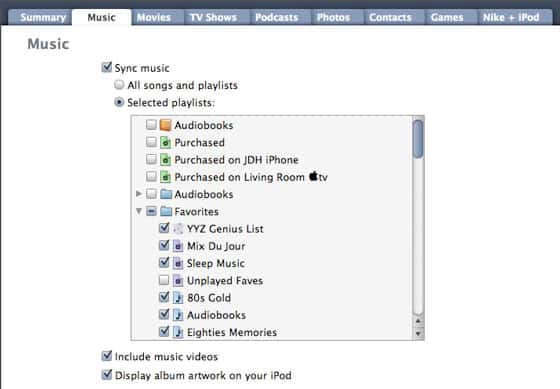Click the note icon of Audiobooks under Favorites
560x389 pixels.
point(178,315)
